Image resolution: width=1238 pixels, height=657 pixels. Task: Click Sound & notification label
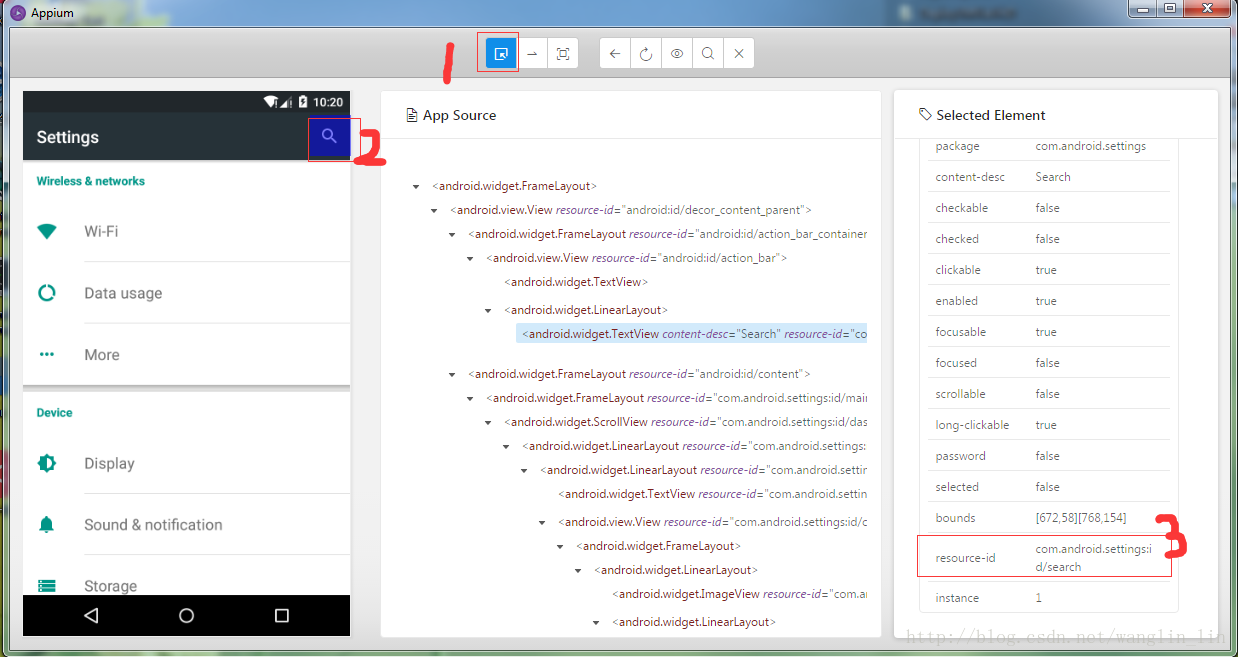tap(153, 525)
